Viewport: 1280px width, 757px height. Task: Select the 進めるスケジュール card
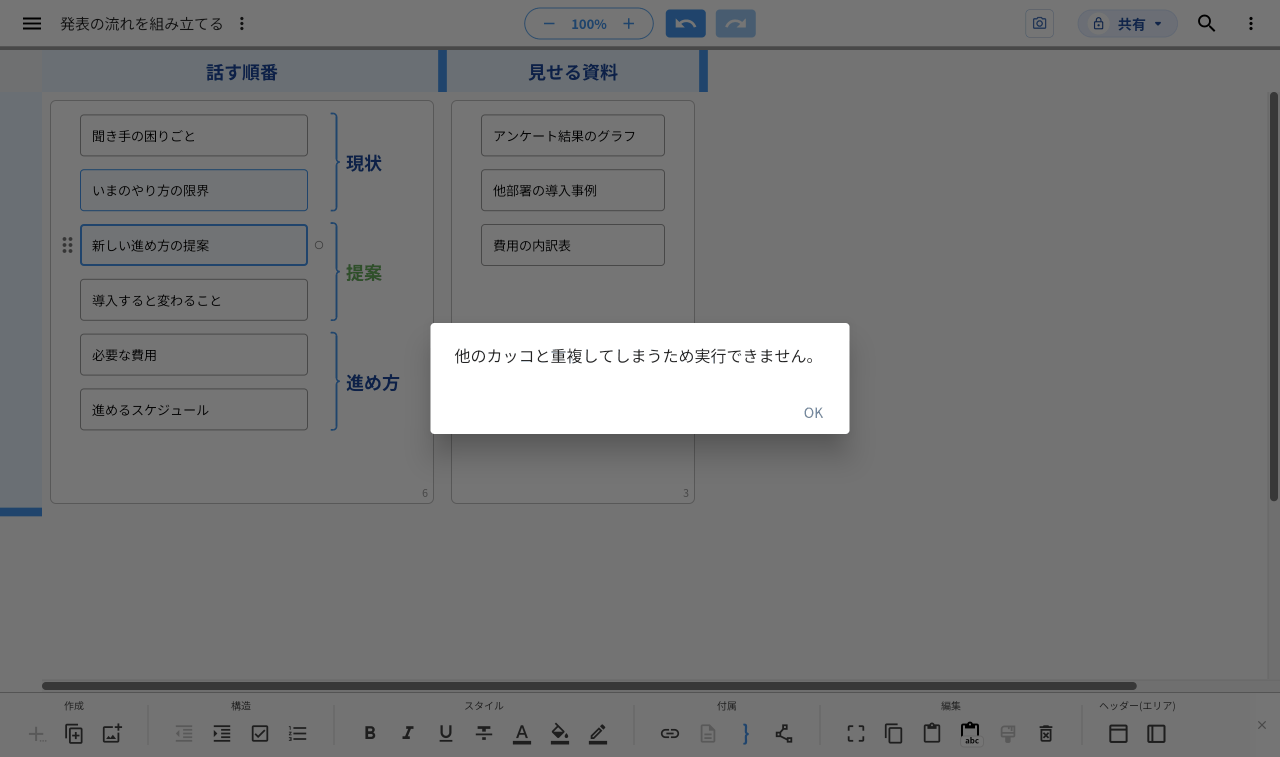(194, 410)
